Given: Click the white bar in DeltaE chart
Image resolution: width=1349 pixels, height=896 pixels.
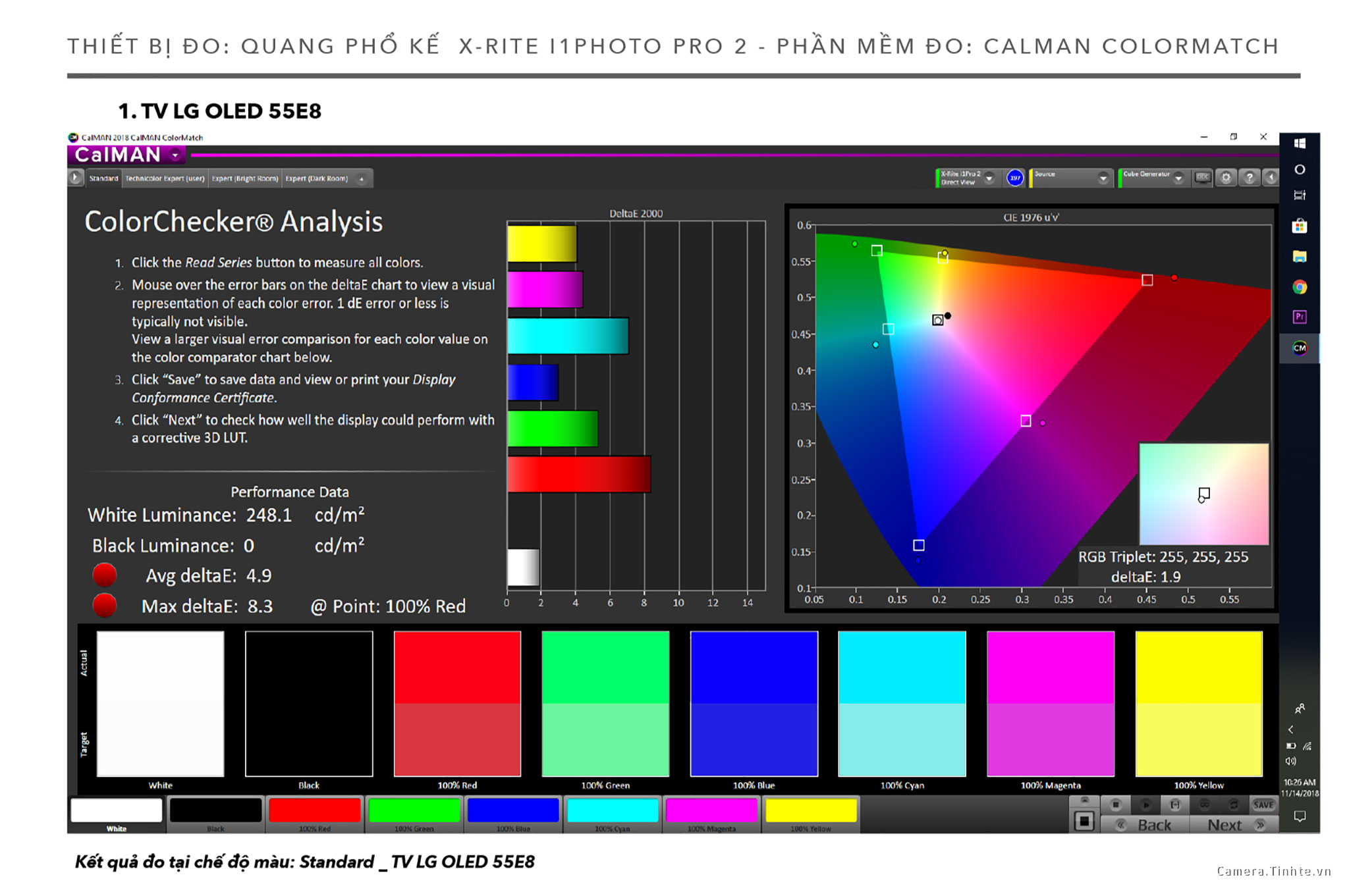Looking at the screenshot, I should pos(524,567).
